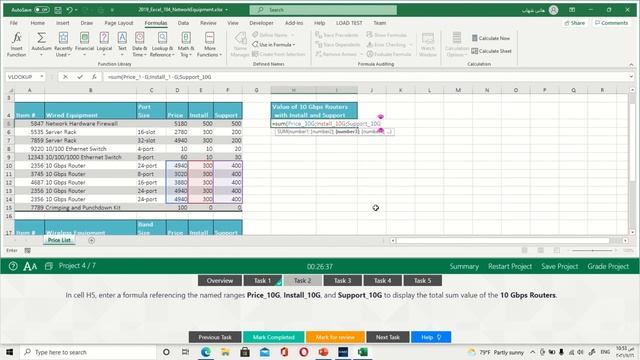Click Restart Project link
Image resolution: width=640 pixels, height=360 pixels.
[510, 267]
